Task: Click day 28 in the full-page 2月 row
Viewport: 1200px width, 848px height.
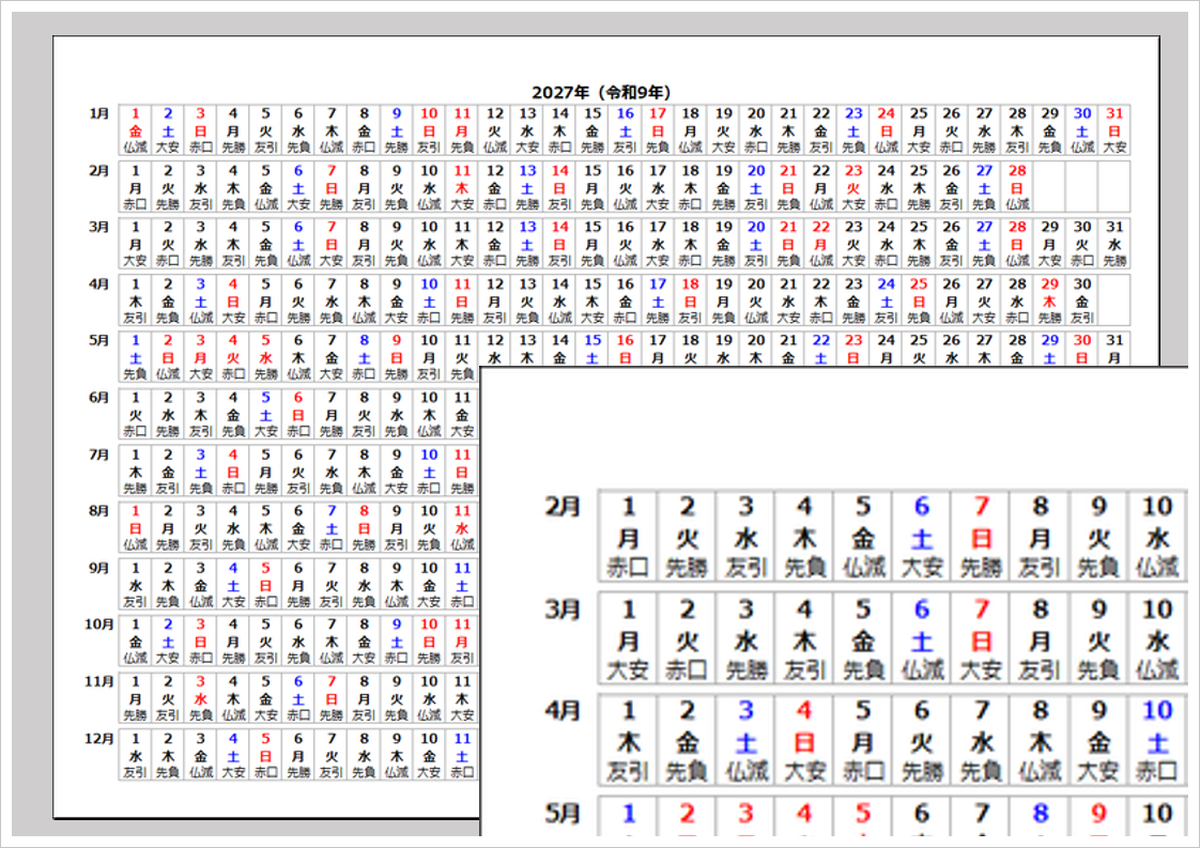Action: [1017, 187]
